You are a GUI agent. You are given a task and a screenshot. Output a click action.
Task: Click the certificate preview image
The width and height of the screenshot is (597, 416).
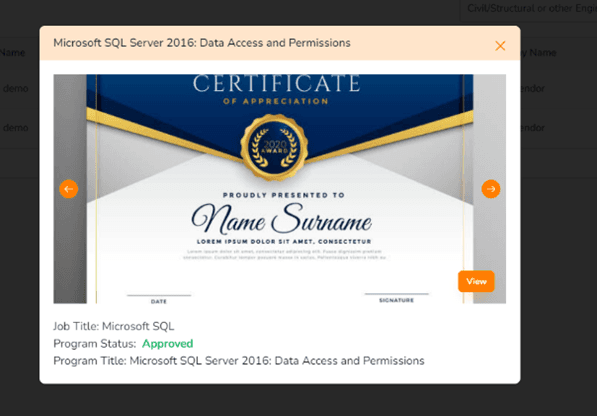coord(279,189)
